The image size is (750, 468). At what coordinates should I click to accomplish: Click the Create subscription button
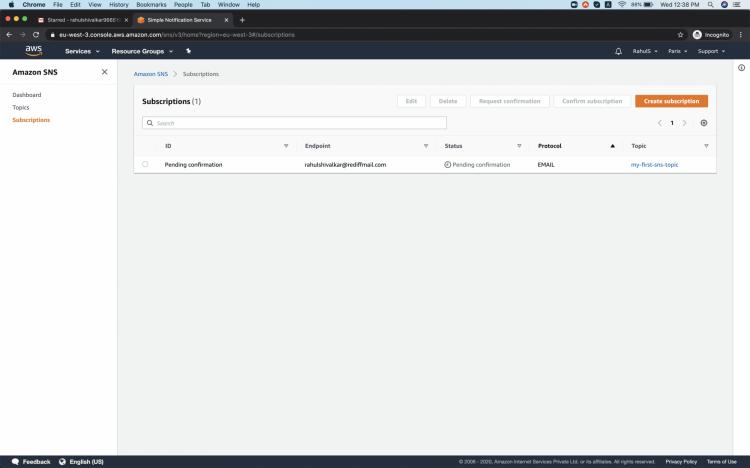coord(671,101)
